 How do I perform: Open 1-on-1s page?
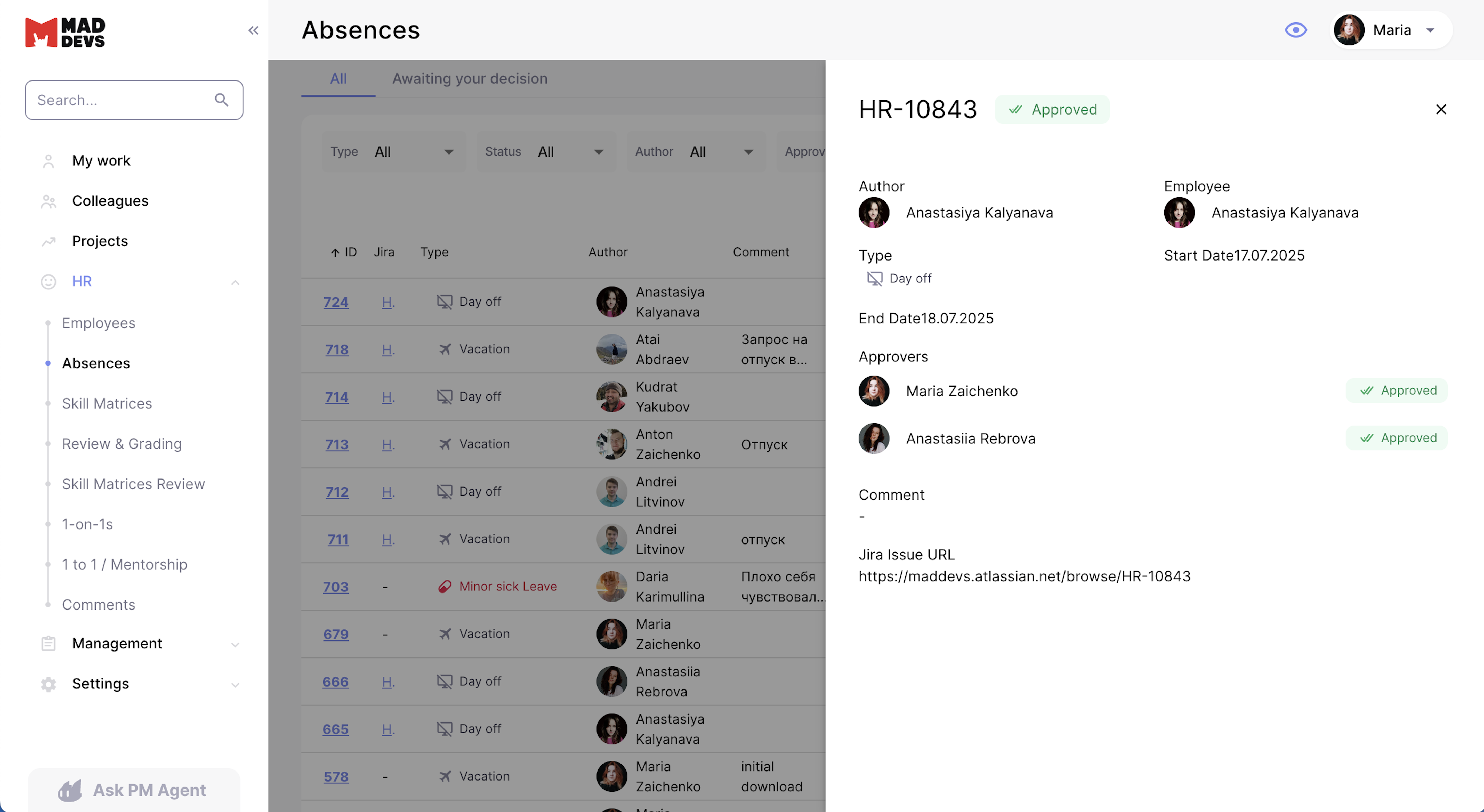[x=87, y=525]
